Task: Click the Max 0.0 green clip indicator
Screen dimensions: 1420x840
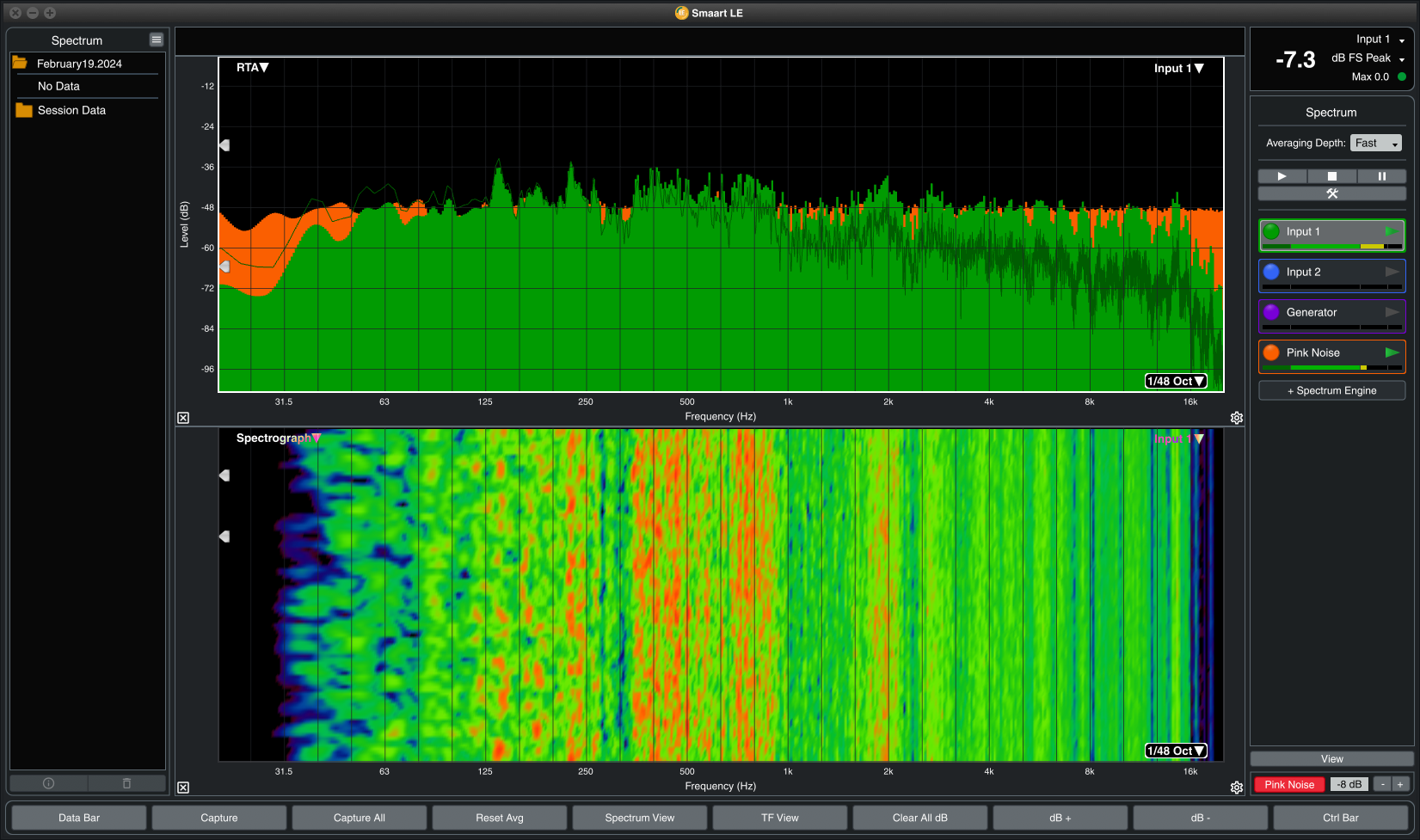Action: [1402, 77]
